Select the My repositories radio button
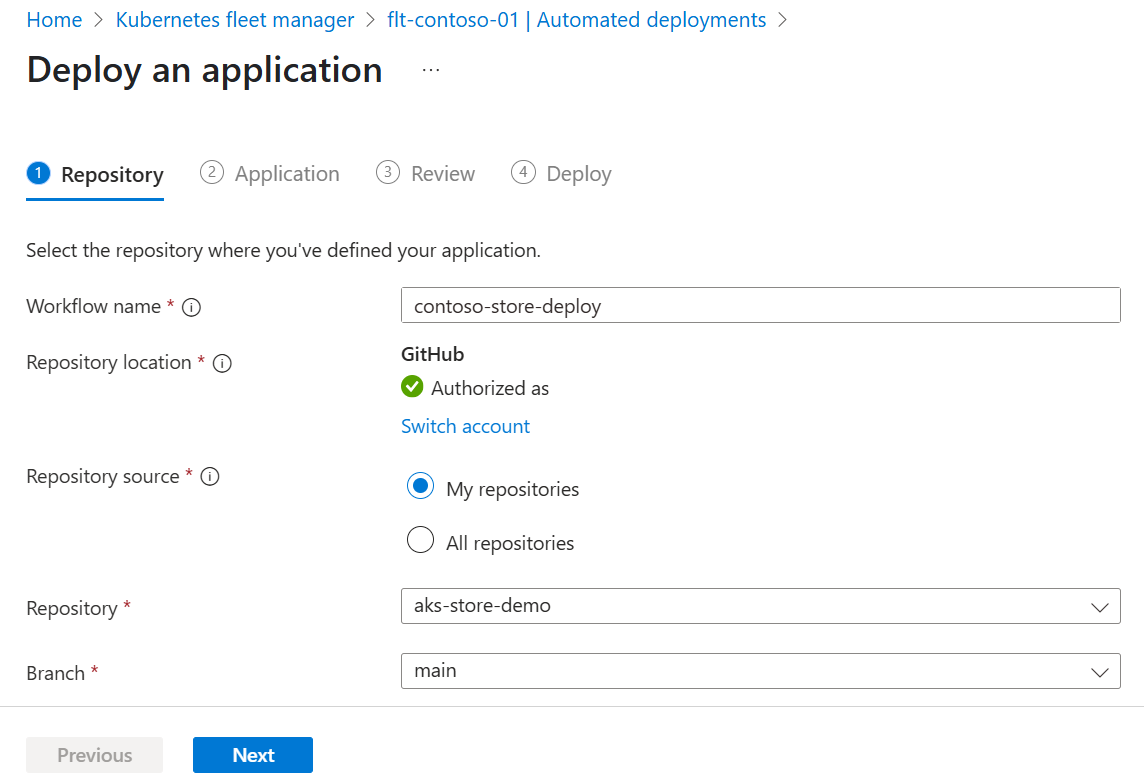The height and width of the screenshot is (781, 1144). point(420,487)
